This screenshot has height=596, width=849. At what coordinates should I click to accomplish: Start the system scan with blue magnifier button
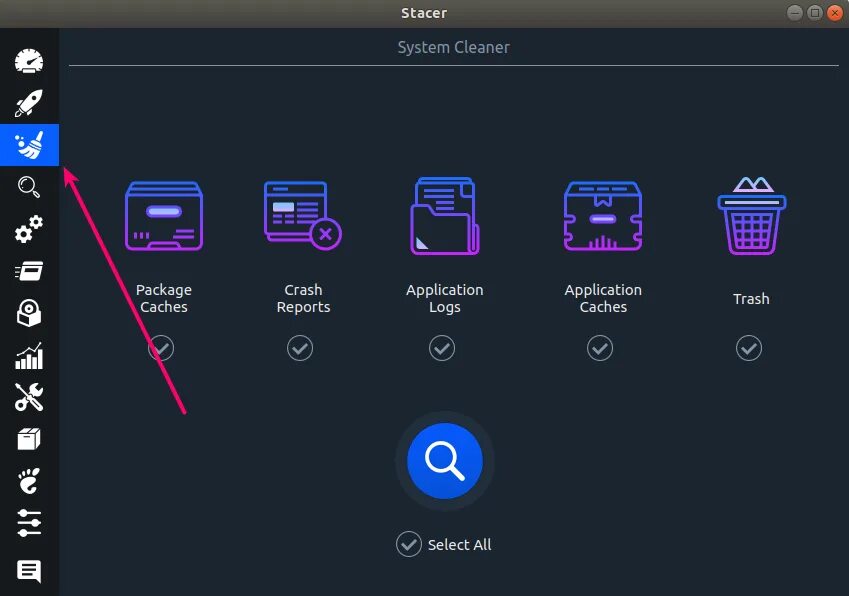pyautogui.click(x=445, y=461)
